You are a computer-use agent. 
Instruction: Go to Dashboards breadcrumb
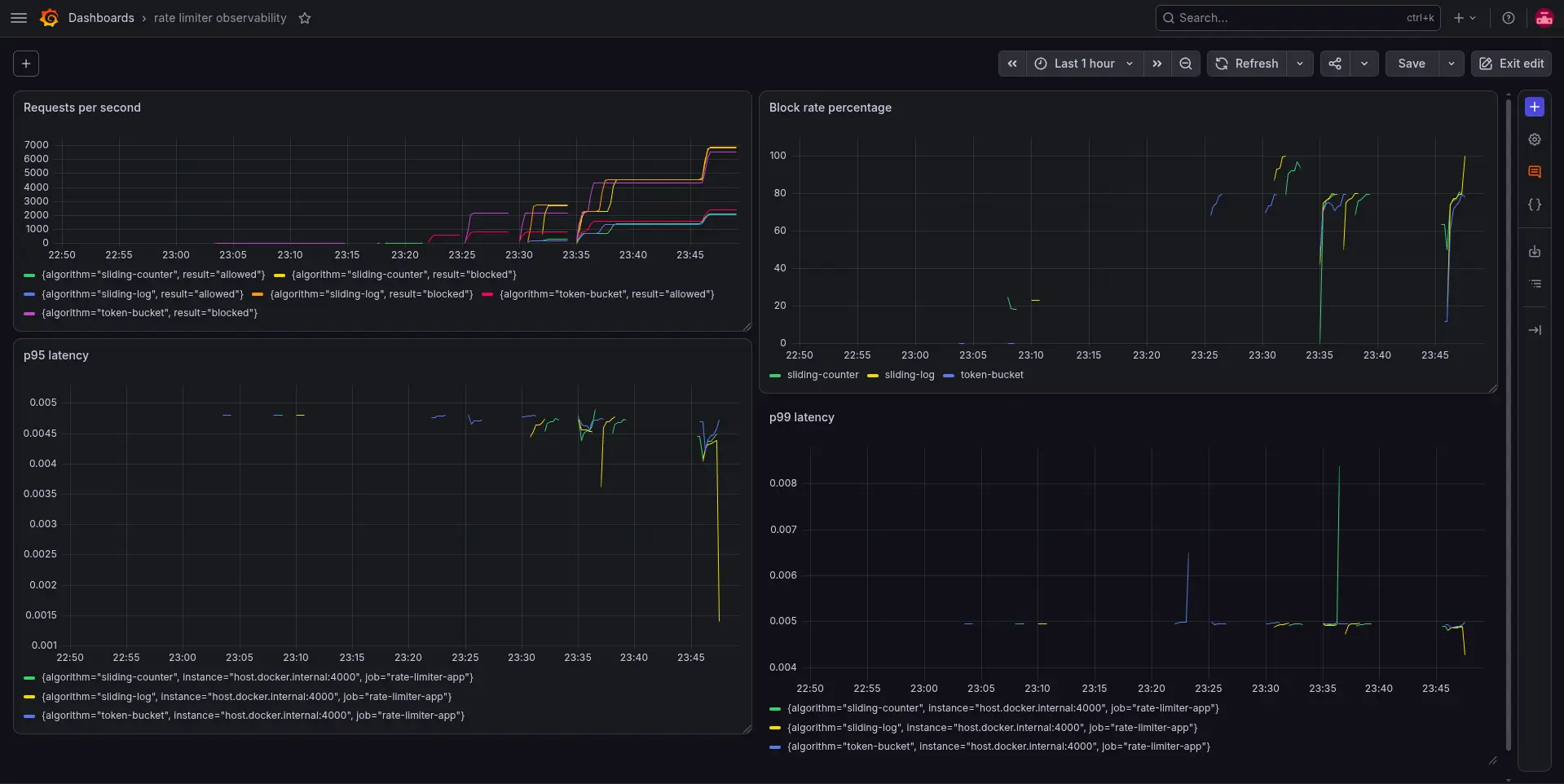[x=101, y=18]
